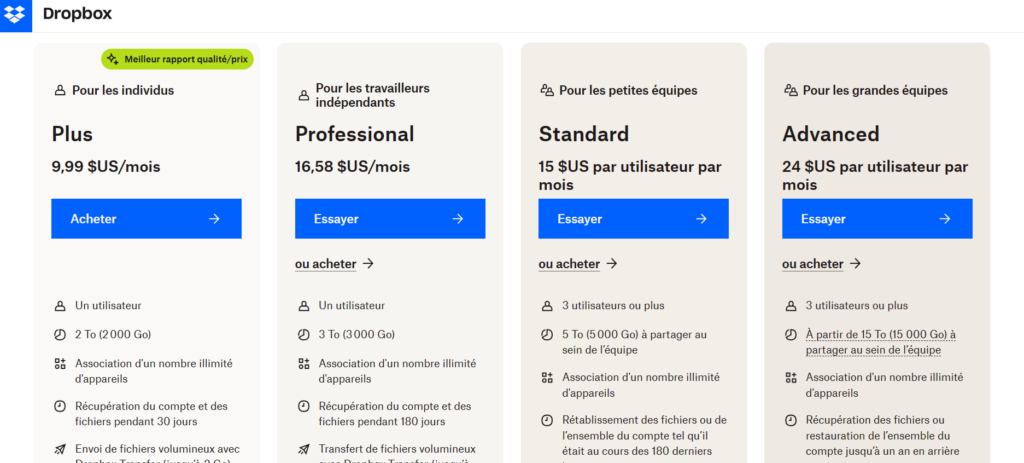1024x463 pixels.
Task: Open the À partir de 15 To underlined link
Action: pos(880,343)
